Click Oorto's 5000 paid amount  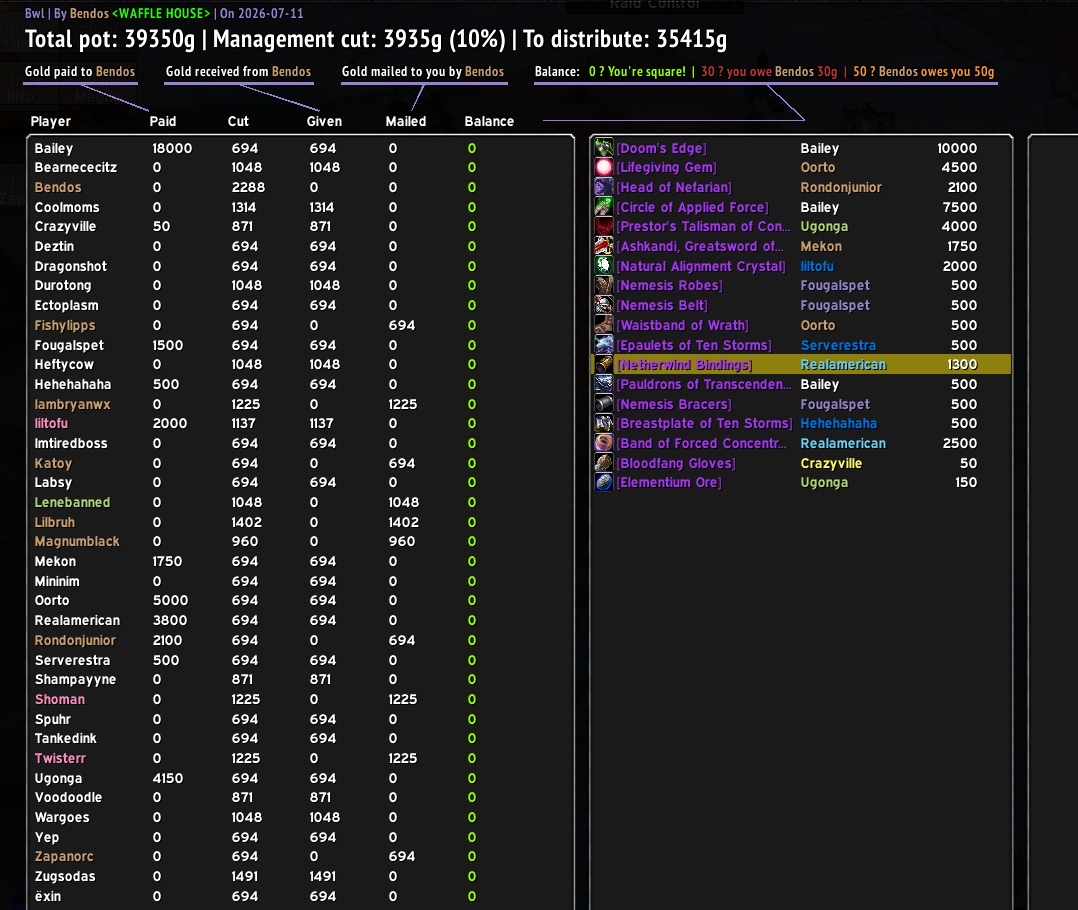click(170, 601)
